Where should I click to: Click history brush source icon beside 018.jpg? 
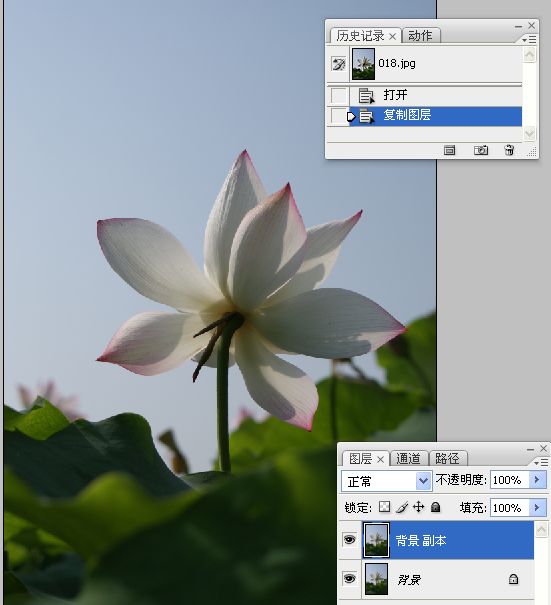pos(338,64)
